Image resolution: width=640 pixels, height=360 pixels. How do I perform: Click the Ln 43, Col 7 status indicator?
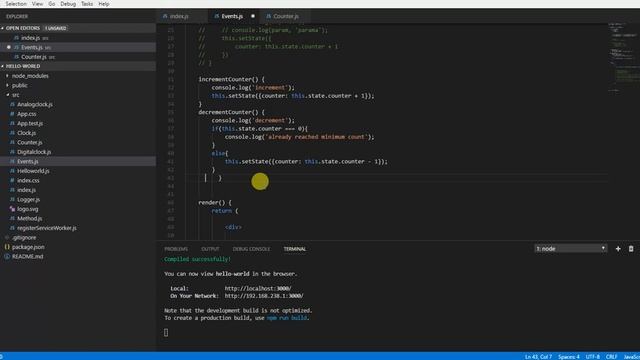pyautogui.click(x=538, y=357)
